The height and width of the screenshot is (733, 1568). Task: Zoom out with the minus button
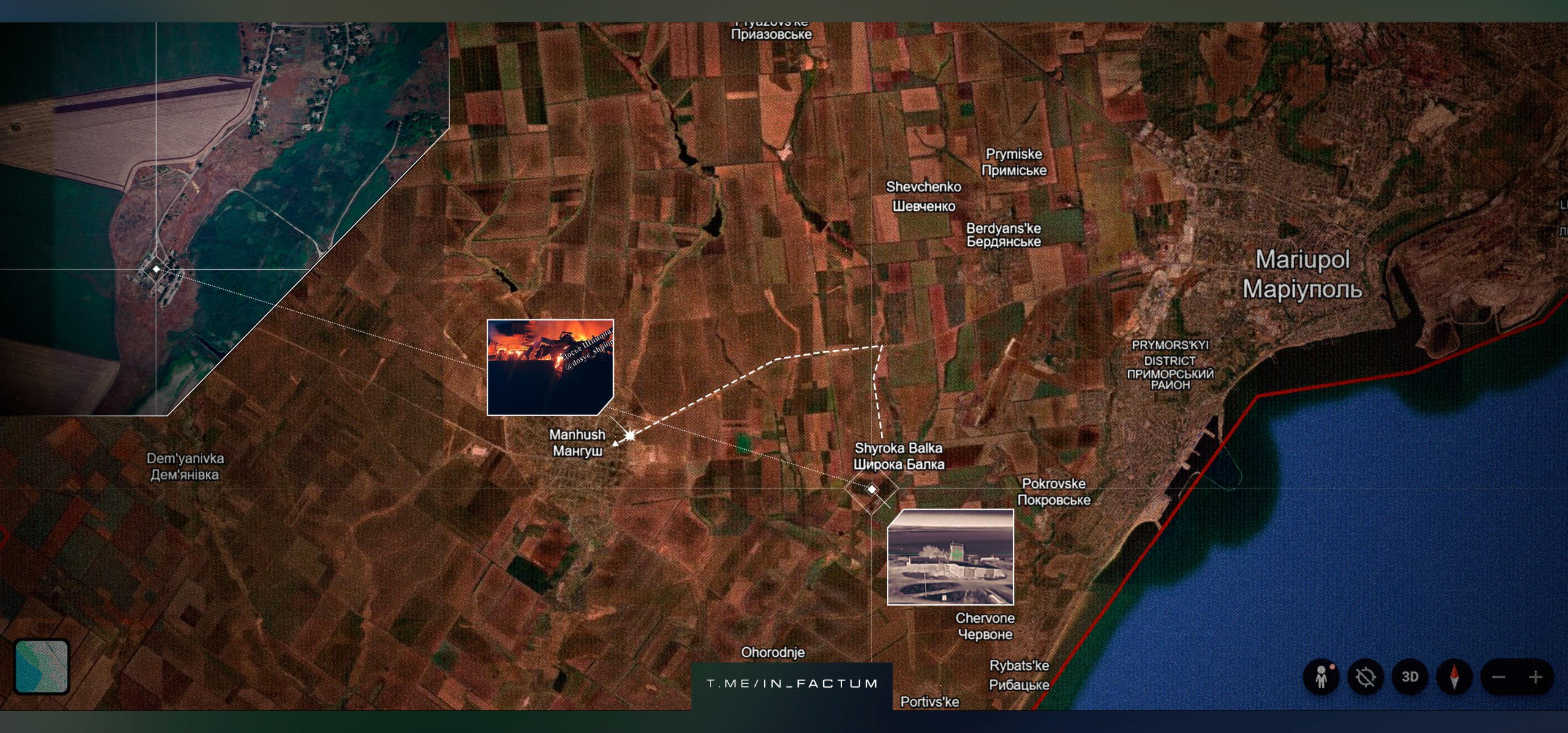[1499, 677]
